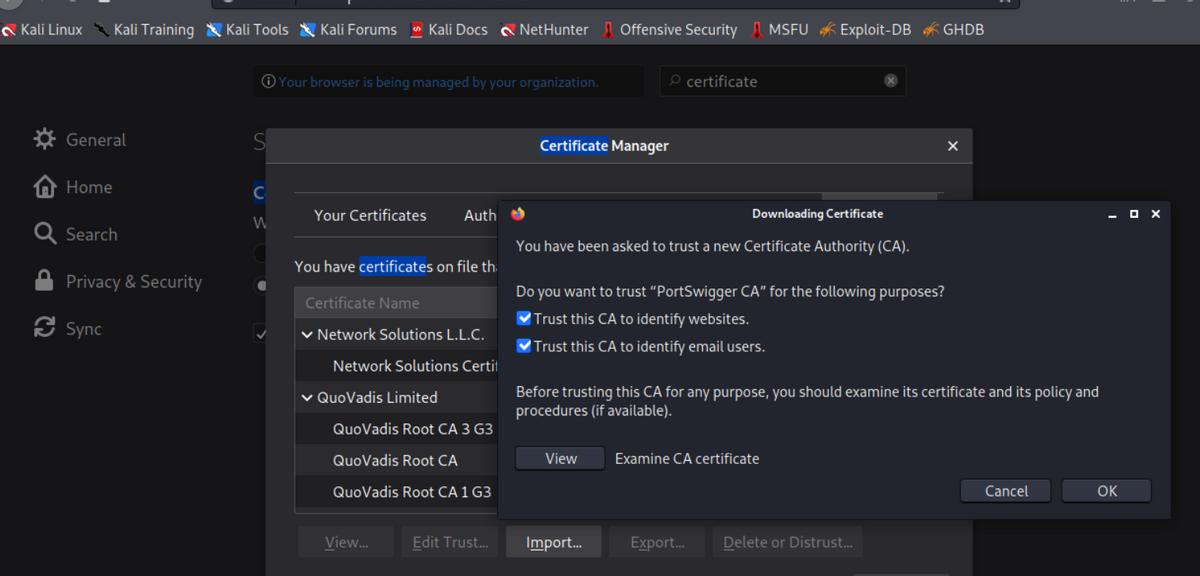Collapse QuoVadis Limited certificate group
This screenshot has height=576, width=1200.
click(307, 398)
